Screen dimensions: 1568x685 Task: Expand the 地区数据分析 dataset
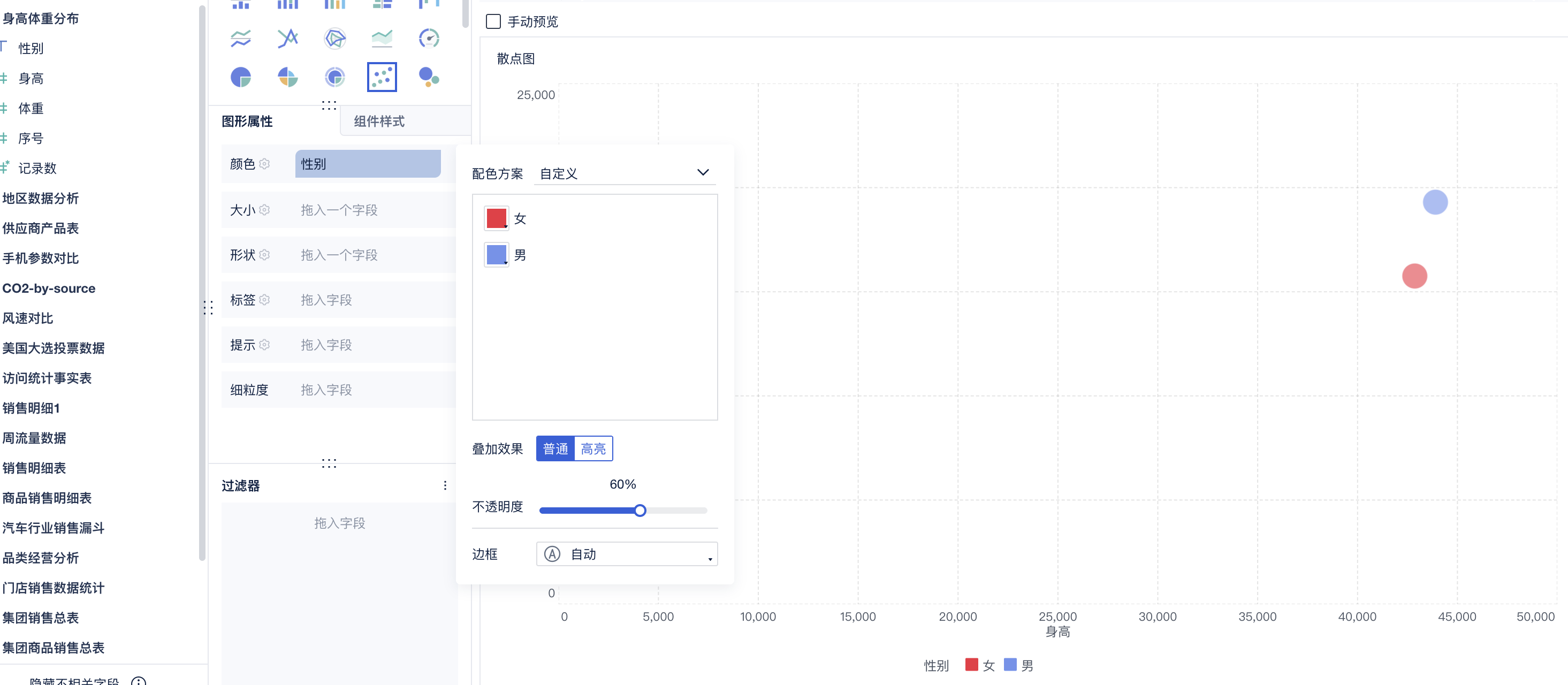click(40, 199)
